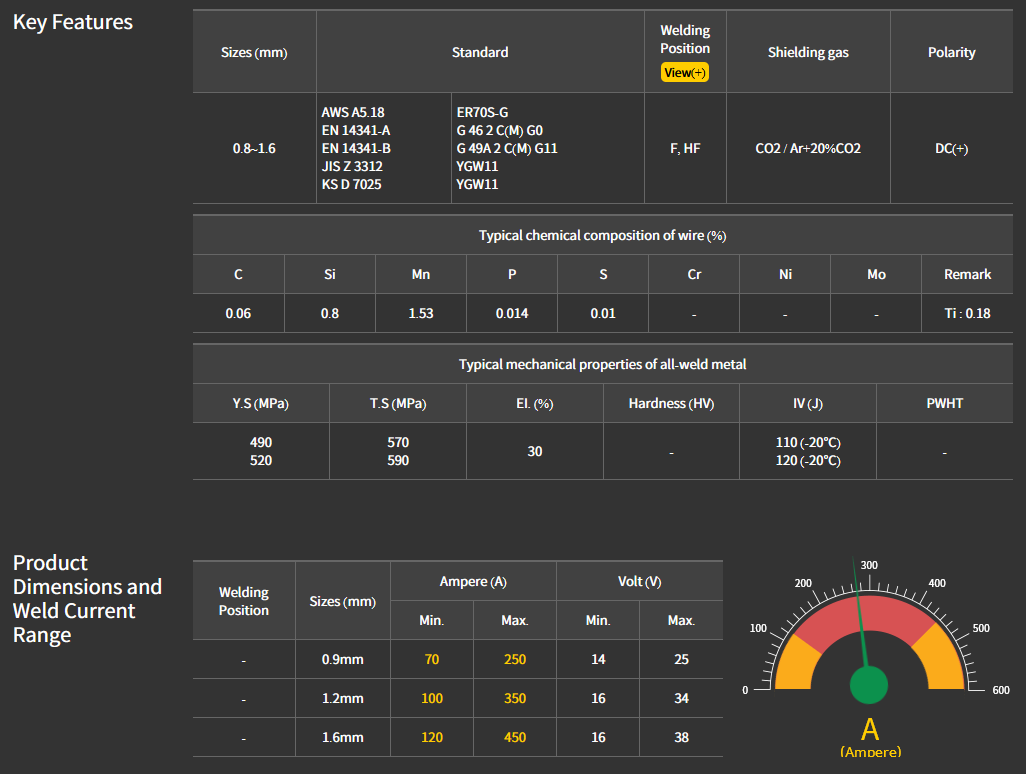Click the red arc of the ampere gauge
Image resolution: width=1026 pixels, height=774 pixels.
pos(868,612)
